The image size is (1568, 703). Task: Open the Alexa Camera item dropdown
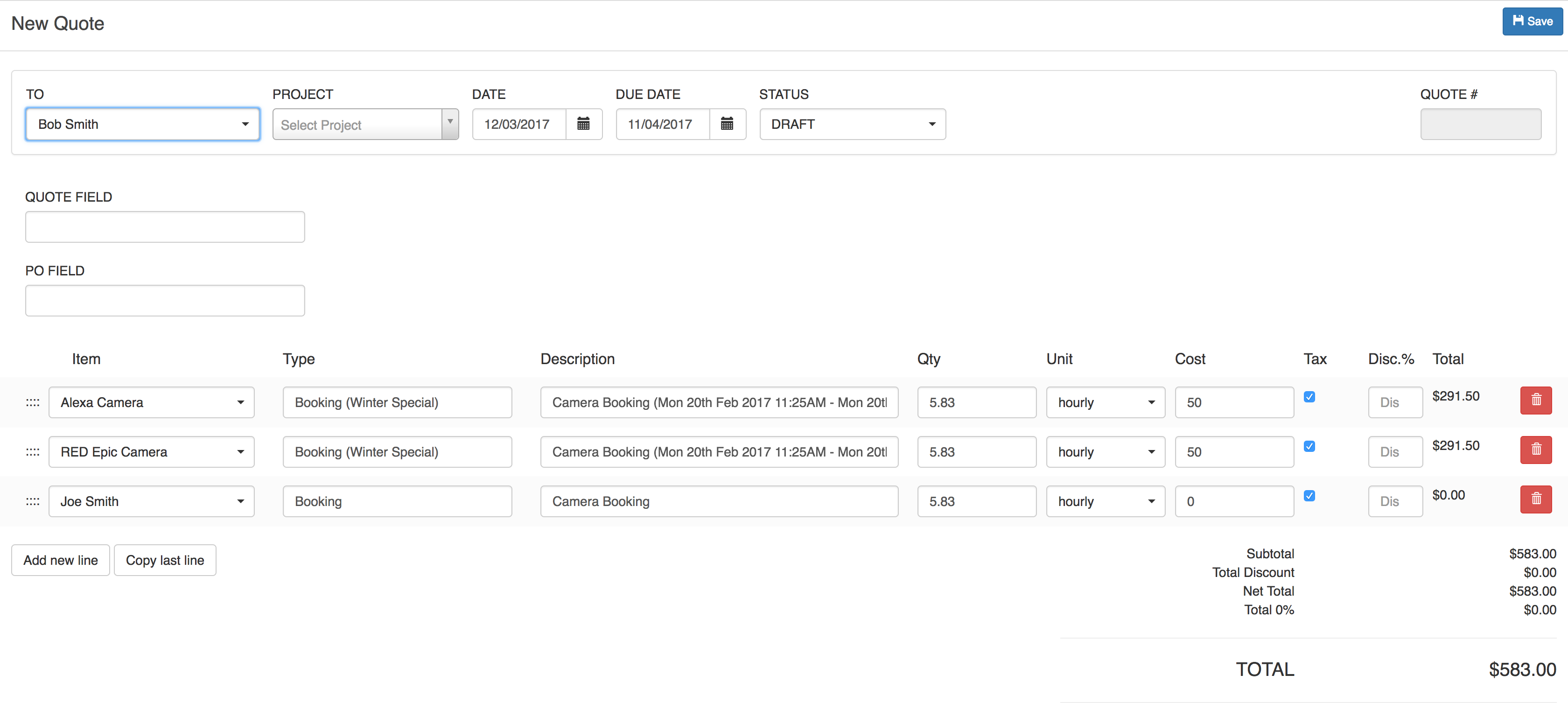click(152, 402)
